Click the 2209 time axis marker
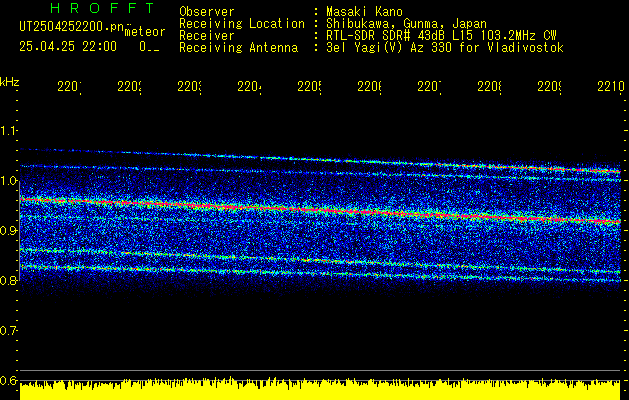629x400 pixels. 550,86
